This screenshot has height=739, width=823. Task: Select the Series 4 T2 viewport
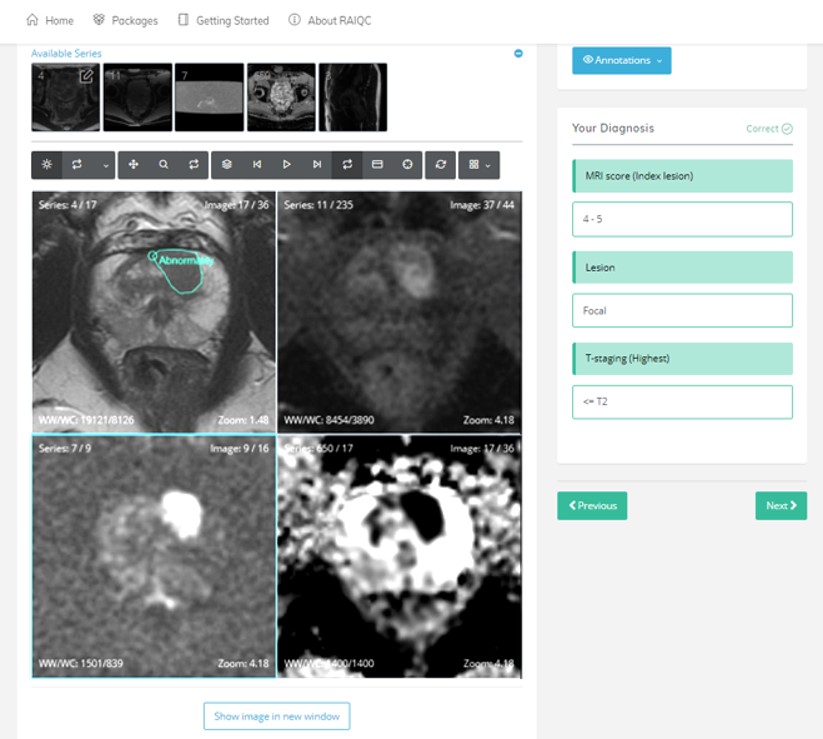click(x=154, y=312)
